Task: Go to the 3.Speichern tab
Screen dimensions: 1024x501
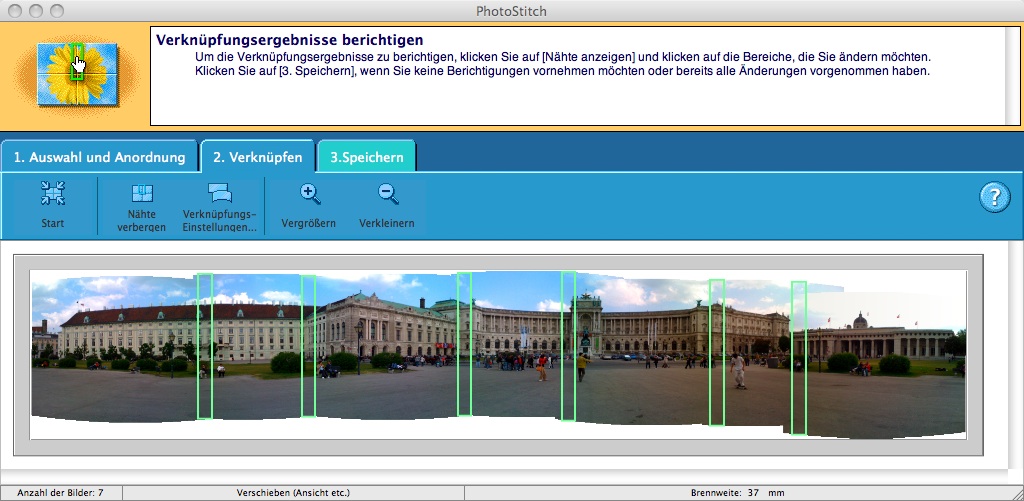Action: (x=366, y=157)
